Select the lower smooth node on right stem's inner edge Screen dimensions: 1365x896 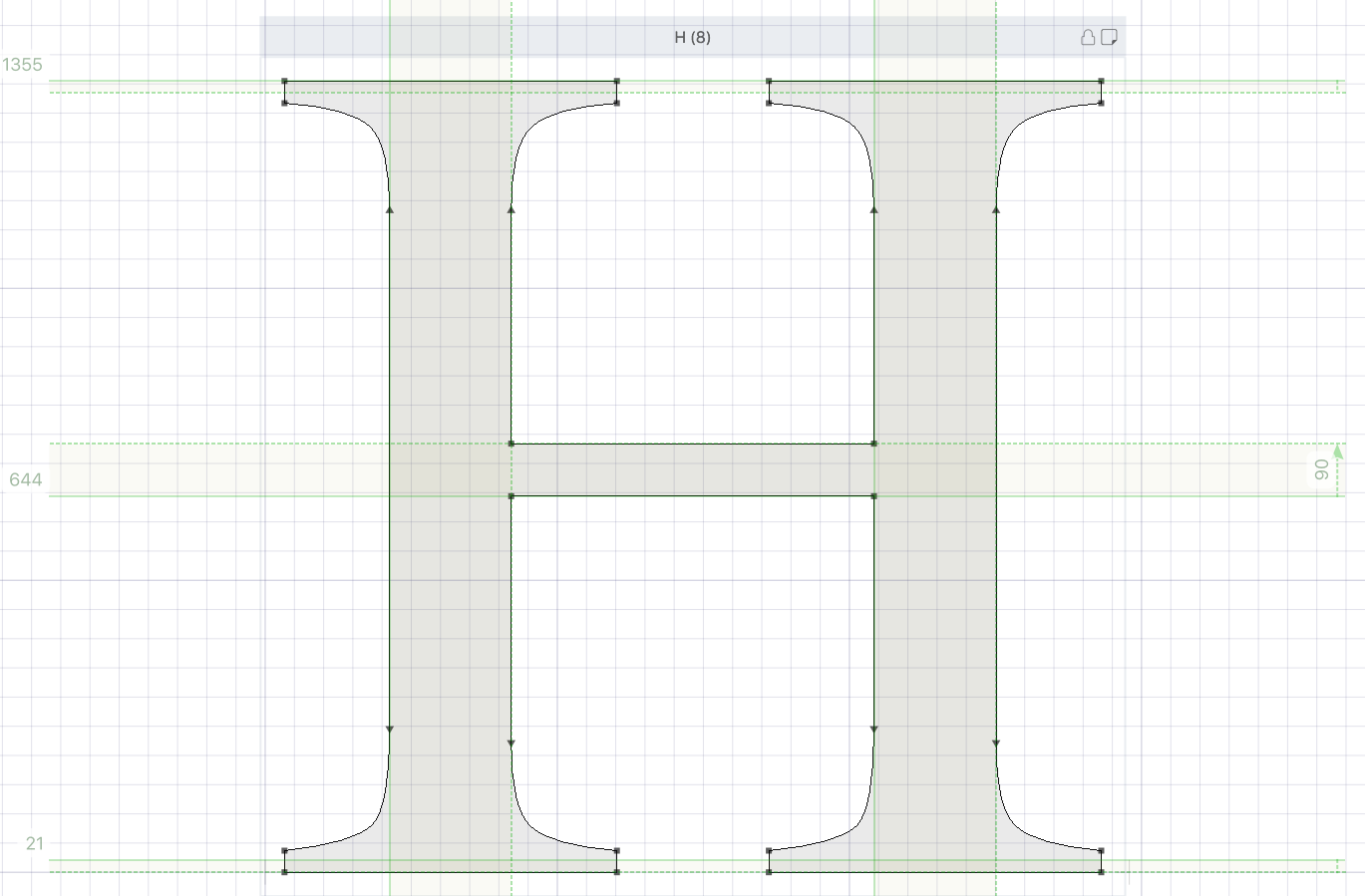pyautogui.click(x=874, y=730)
